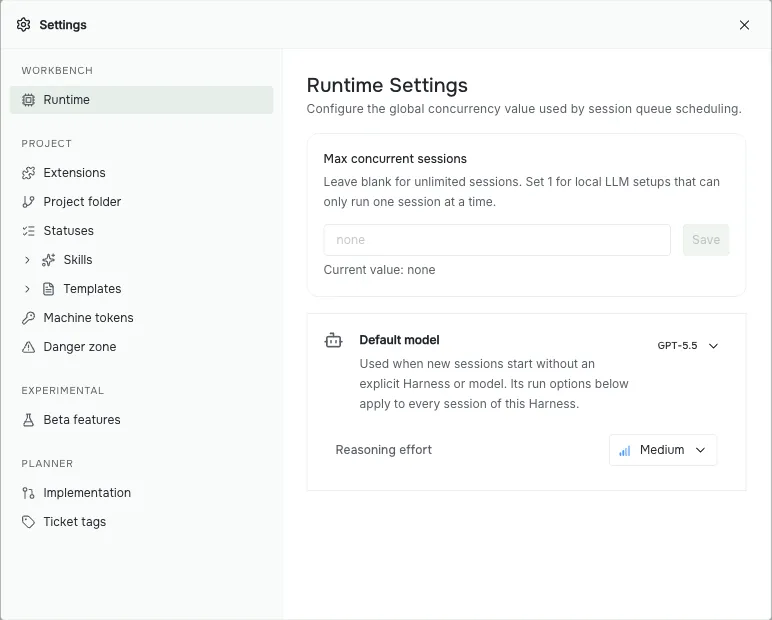Click the PLANNER section header
The height and width of the screenshot is (620, 772).
coord(47,463)
